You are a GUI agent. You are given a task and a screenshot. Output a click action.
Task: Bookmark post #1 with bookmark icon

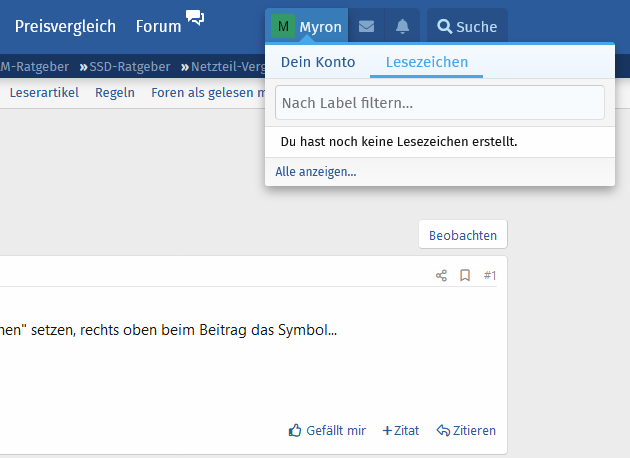pyautogui.click(x=465, y=276)
